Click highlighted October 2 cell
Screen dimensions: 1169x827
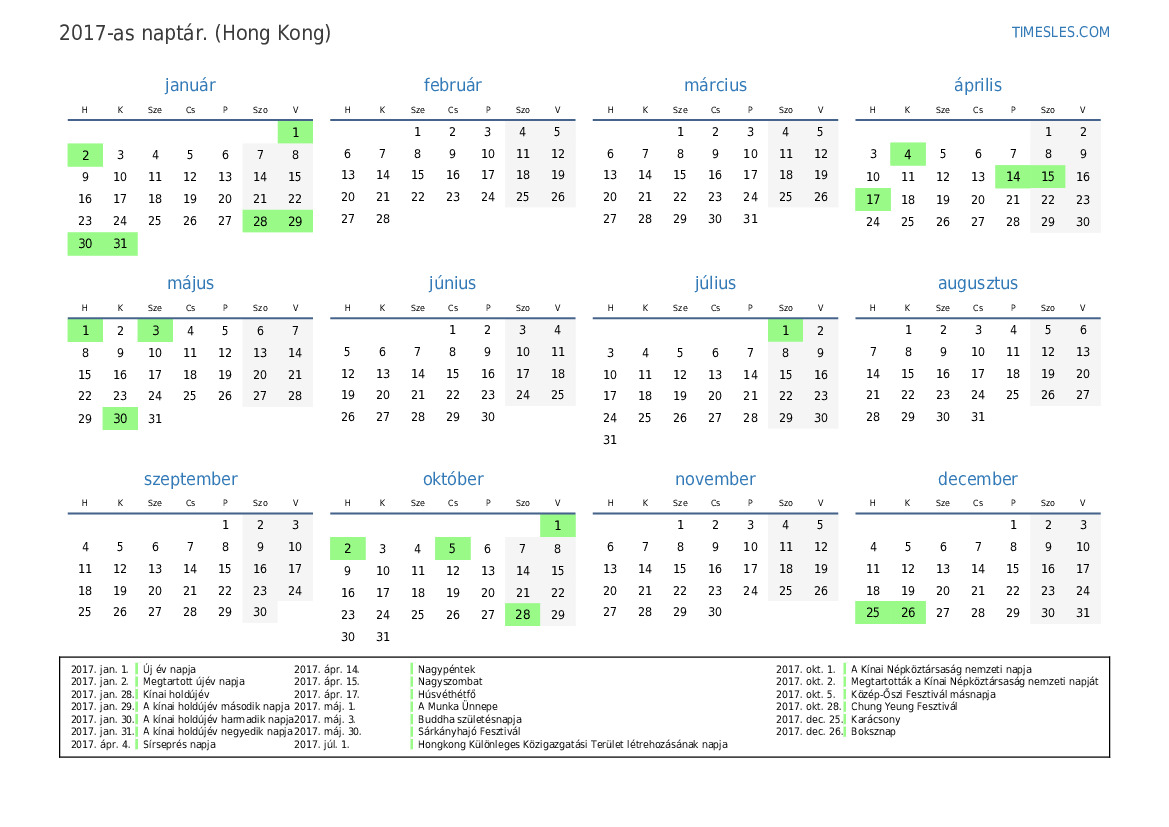[347, 548]
